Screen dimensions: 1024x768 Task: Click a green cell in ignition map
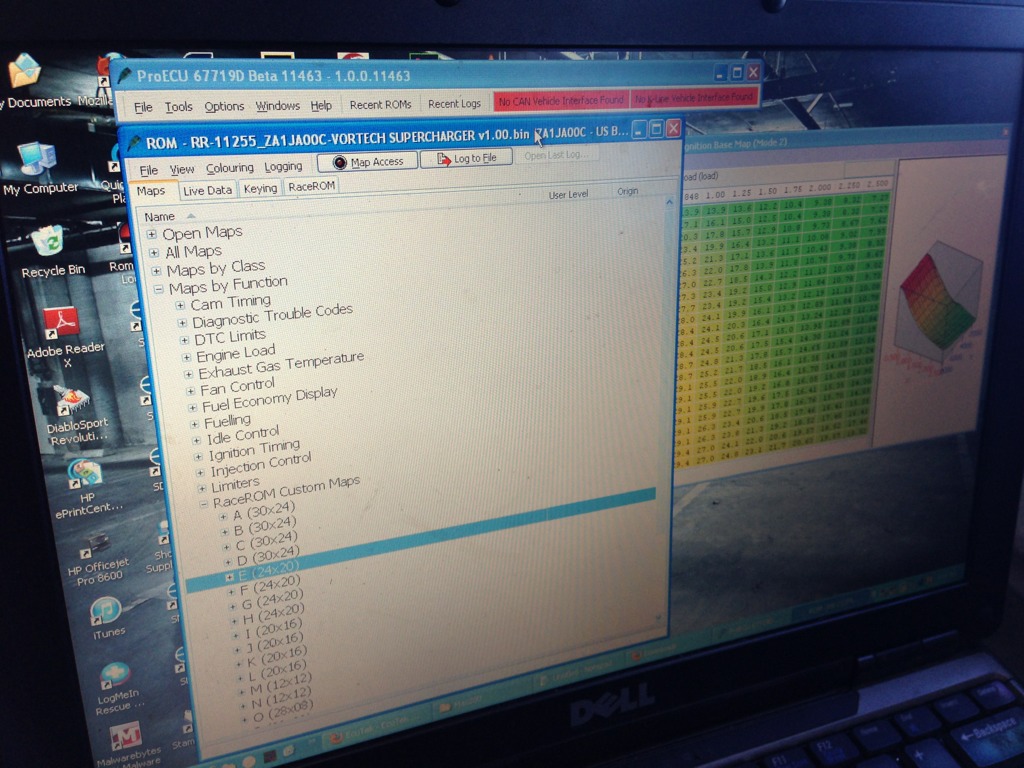click(x=800, y=300)
